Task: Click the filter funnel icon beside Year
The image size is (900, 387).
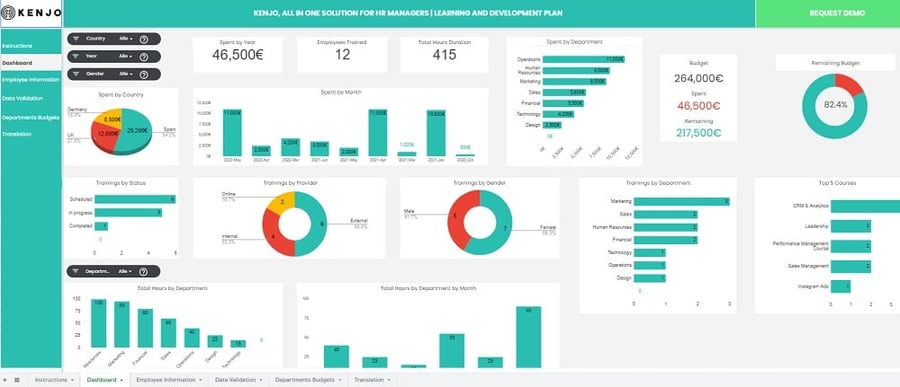Action: (x=75, y=56)
